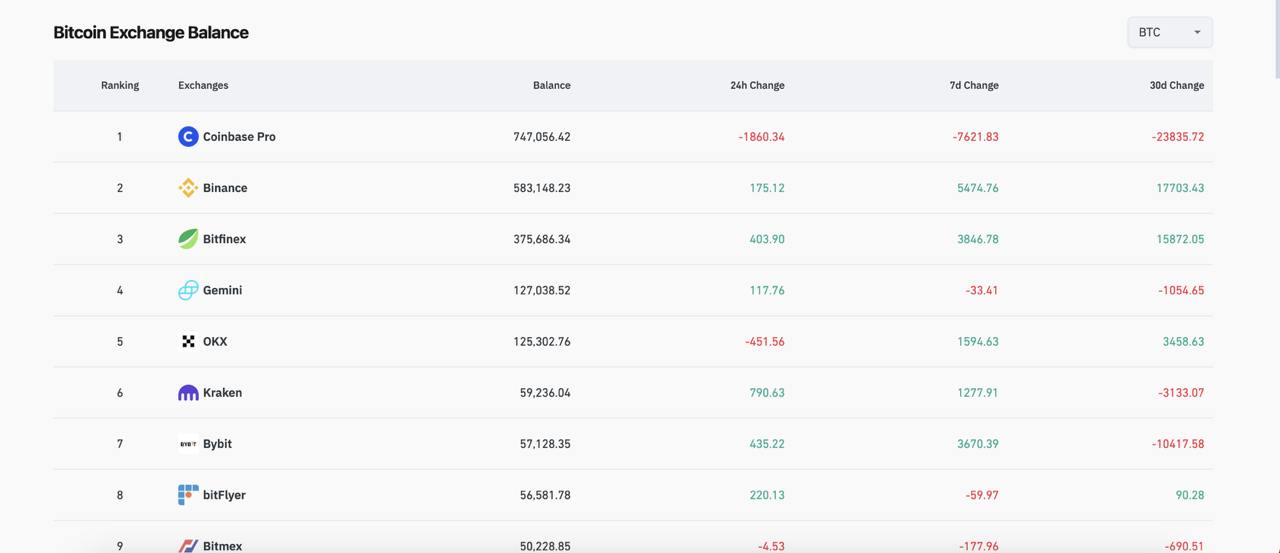Viewport: 1280px width, 553px height.
Task: Select the Kraken balance 59,236.04
Action: point(545,392)
